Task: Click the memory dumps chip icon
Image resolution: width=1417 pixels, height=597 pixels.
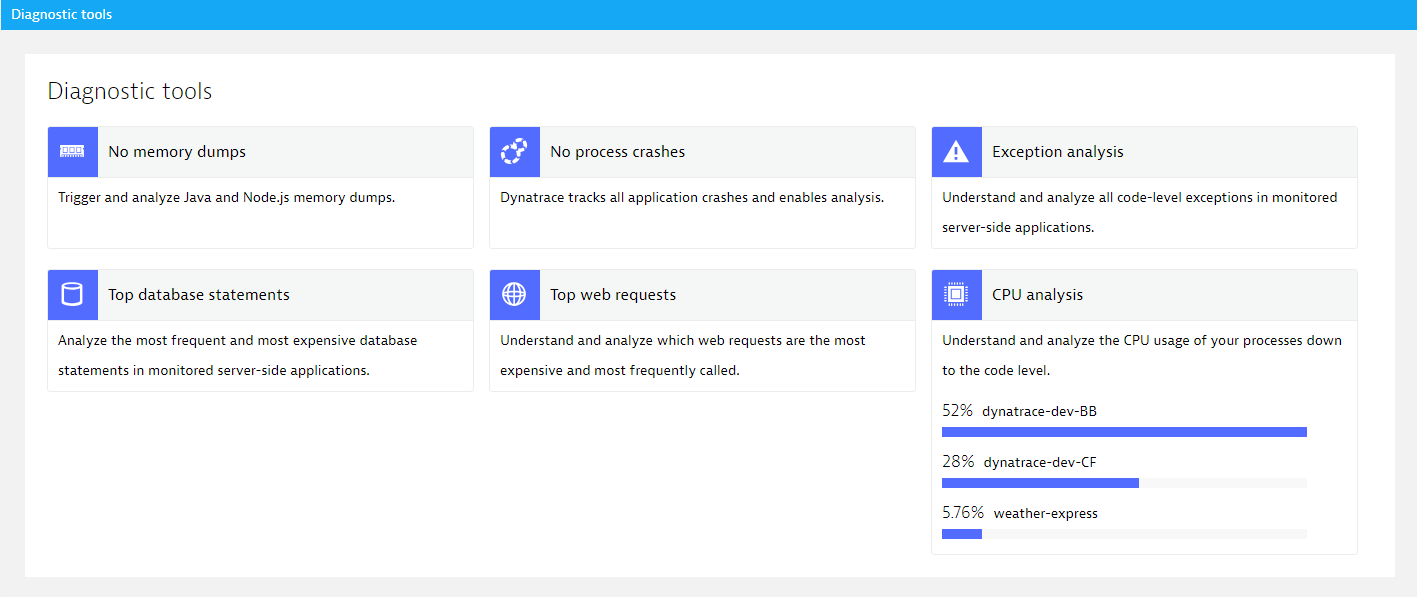Action: click(72, 152)
